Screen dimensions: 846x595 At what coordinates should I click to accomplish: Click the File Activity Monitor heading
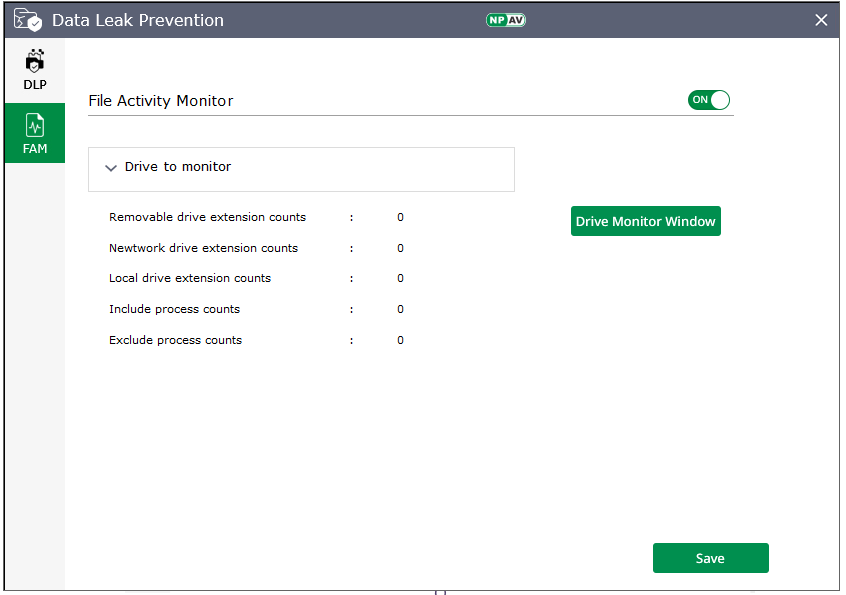161,101
